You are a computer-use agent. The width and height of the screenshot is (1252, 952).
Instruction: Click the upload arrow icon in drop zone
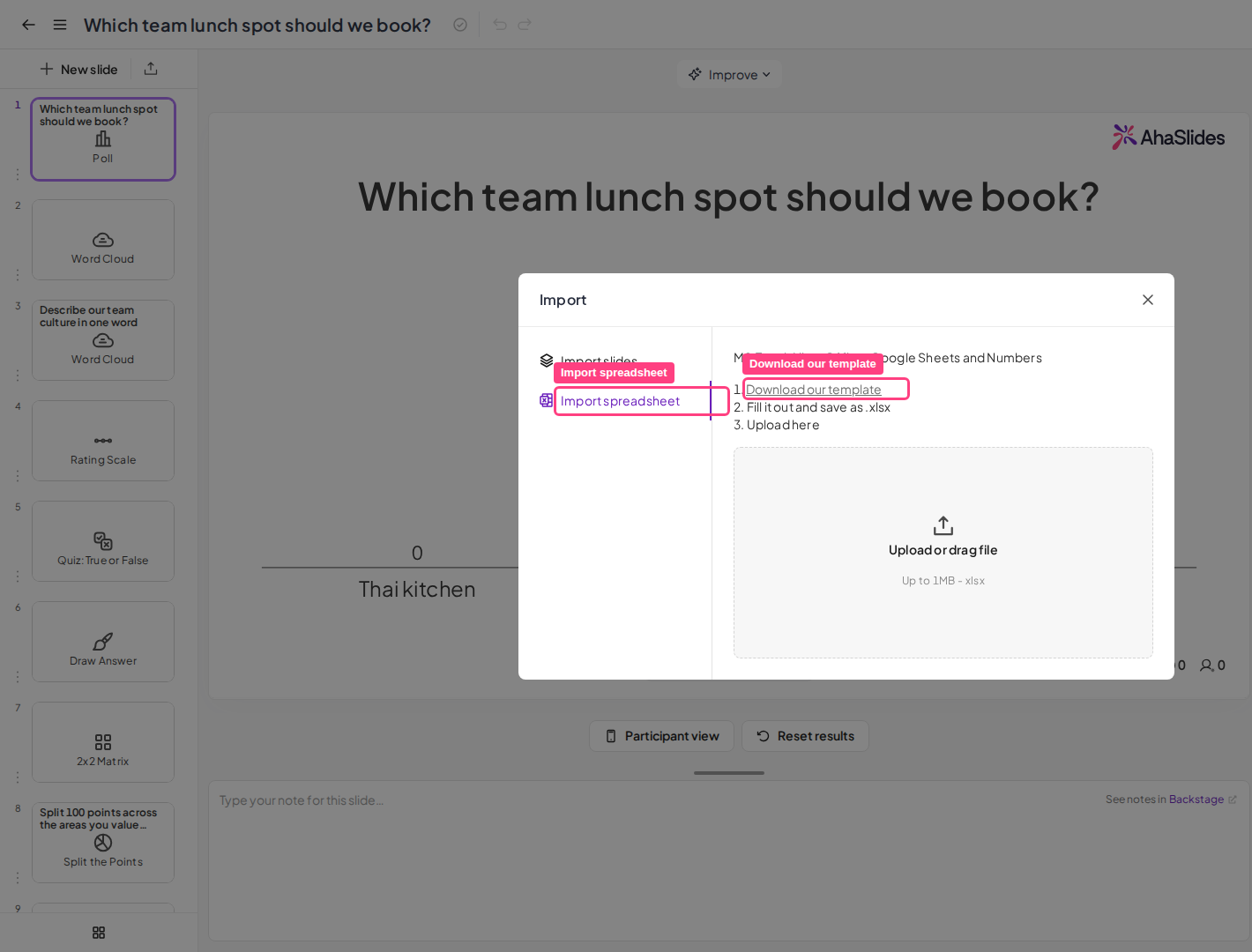[943, 525]
